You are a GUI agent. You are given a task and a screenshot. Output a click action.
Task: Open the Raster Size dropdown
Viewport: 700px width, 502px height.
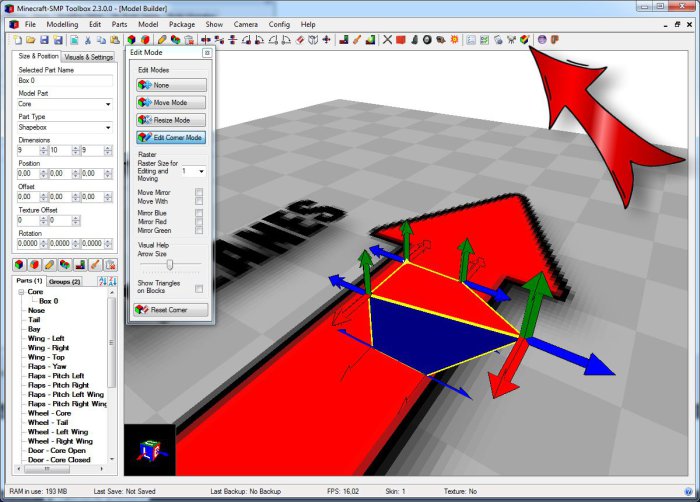click(x=201, y=171)
